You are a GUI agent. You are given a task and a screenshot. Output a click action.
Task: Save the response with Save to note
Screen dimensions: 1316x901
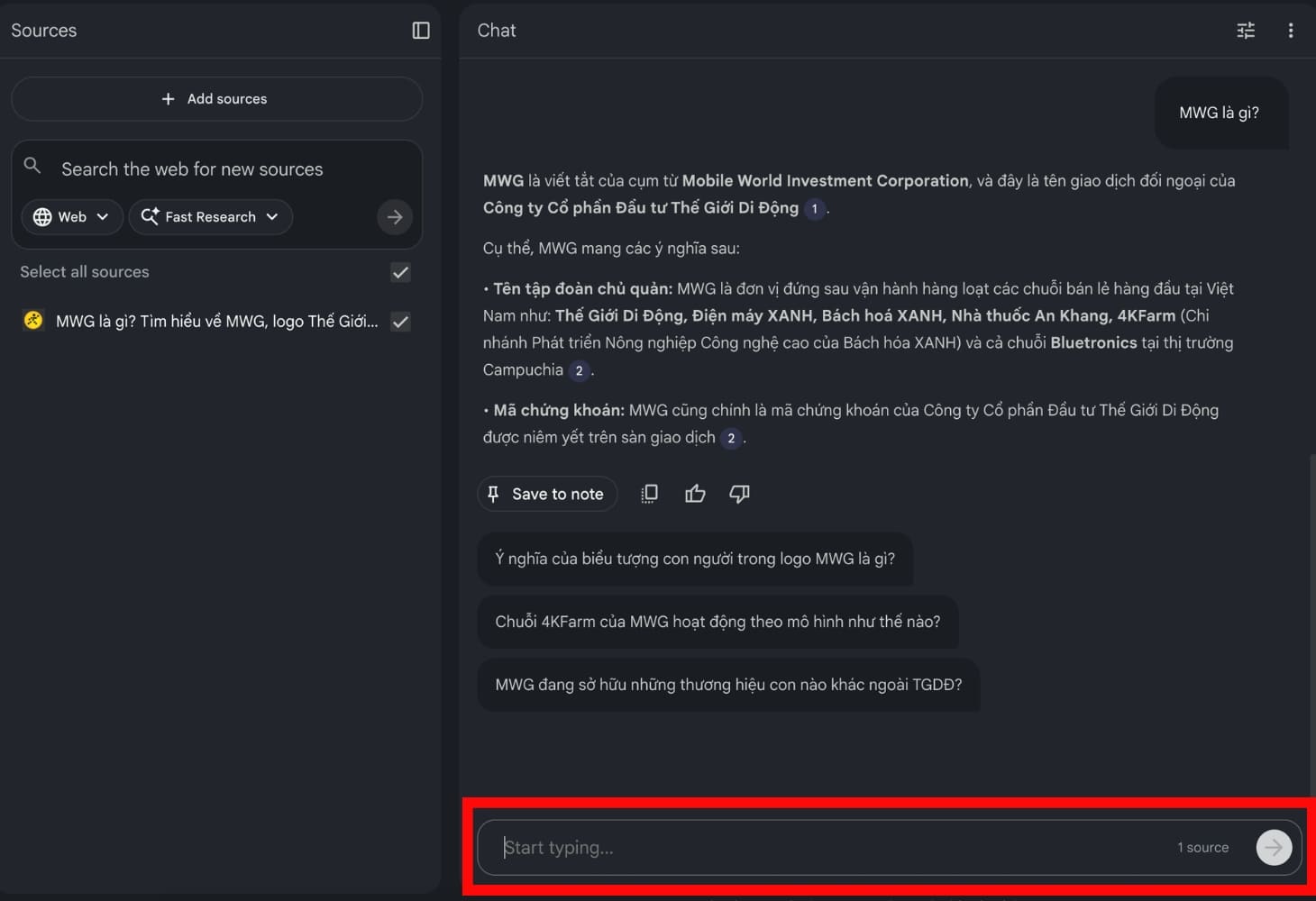click(546, 494)
